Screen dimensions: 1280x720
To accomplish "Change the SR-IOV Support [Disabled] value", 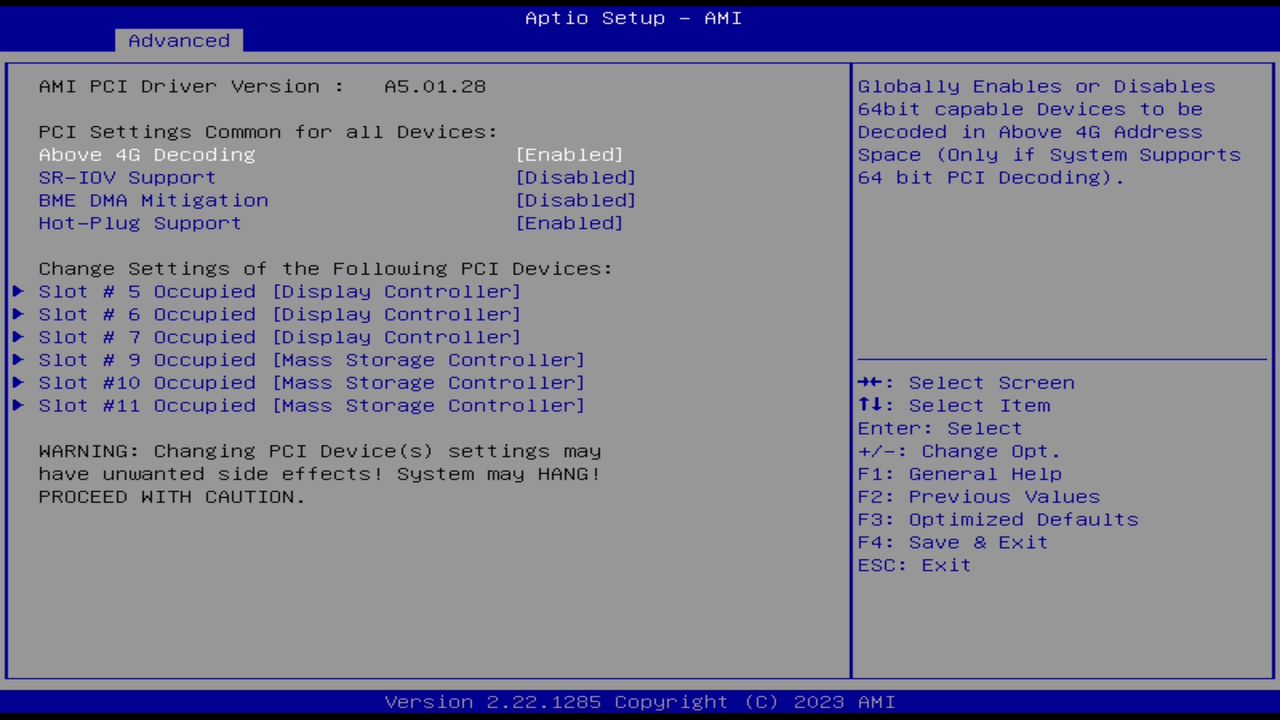I will [576, 178].
